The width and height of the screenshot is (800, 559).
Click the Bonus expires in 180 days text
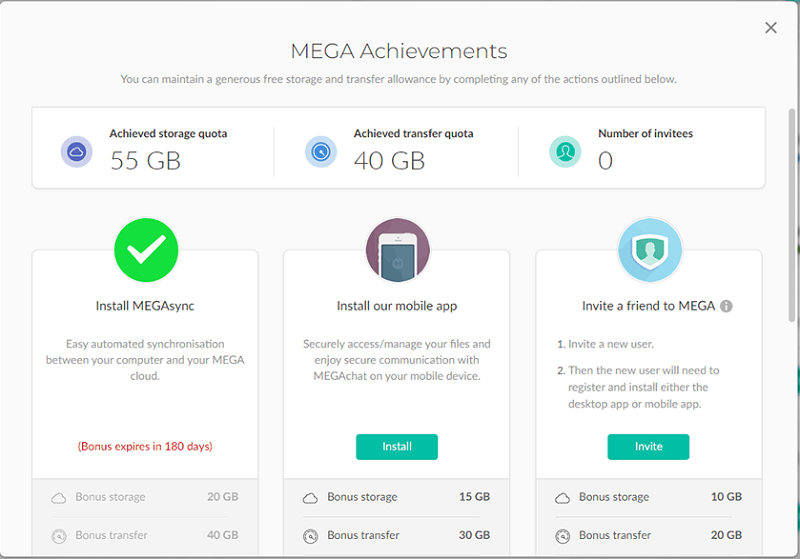145,446
